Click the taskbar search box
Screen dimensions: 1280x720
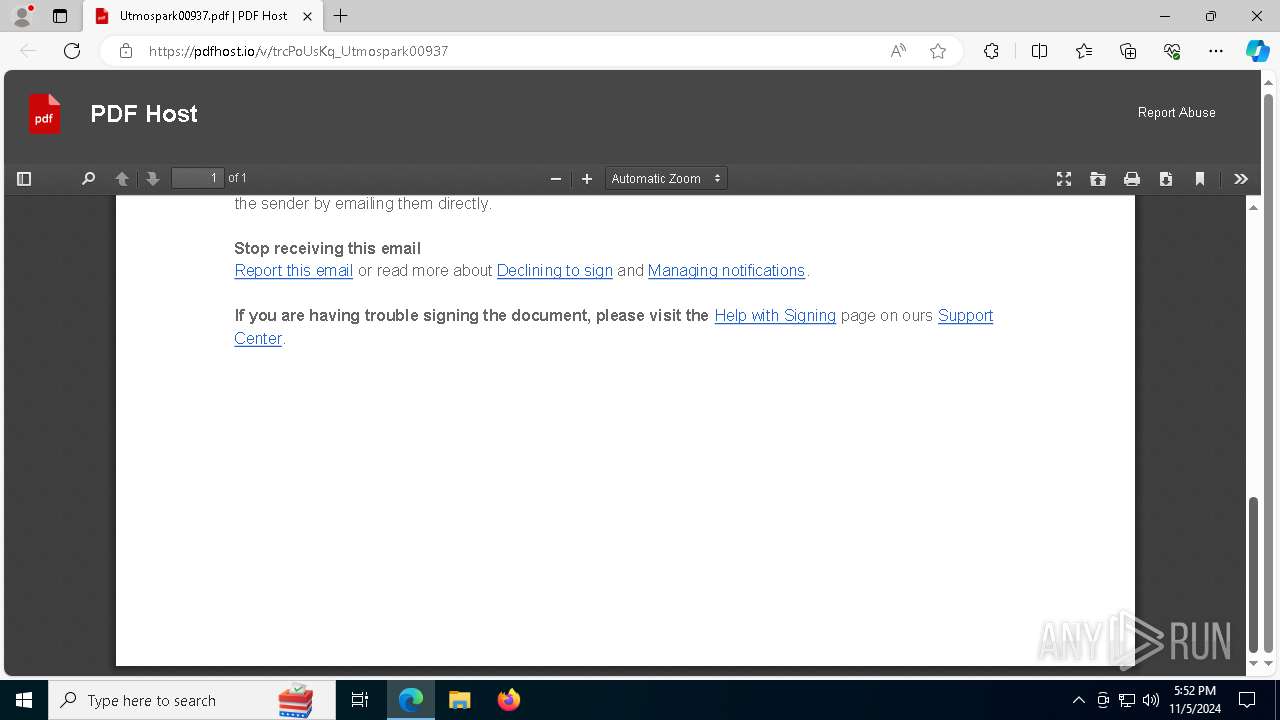coord(191,700)
